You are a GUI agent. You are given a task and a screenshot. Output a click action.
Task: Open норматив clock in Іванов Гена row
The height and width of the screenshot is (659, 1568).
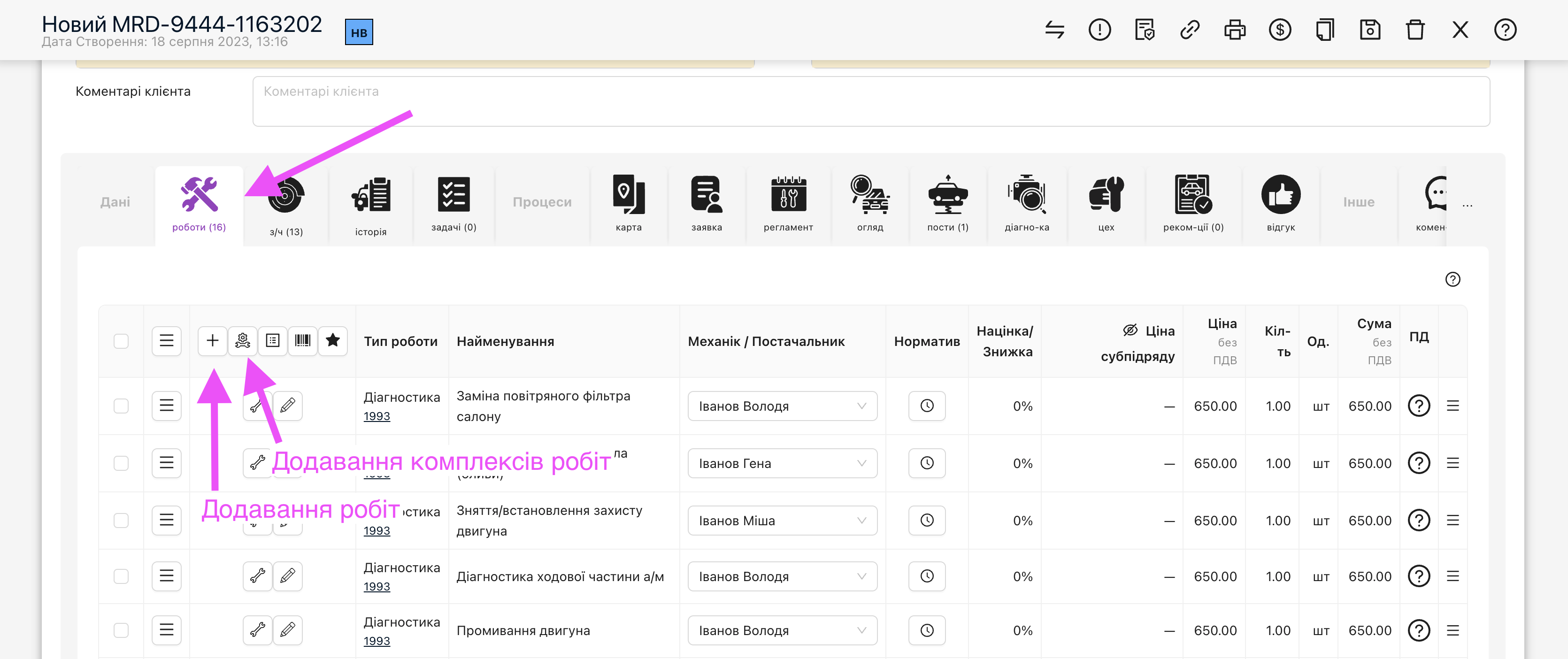tap(926, 463)
